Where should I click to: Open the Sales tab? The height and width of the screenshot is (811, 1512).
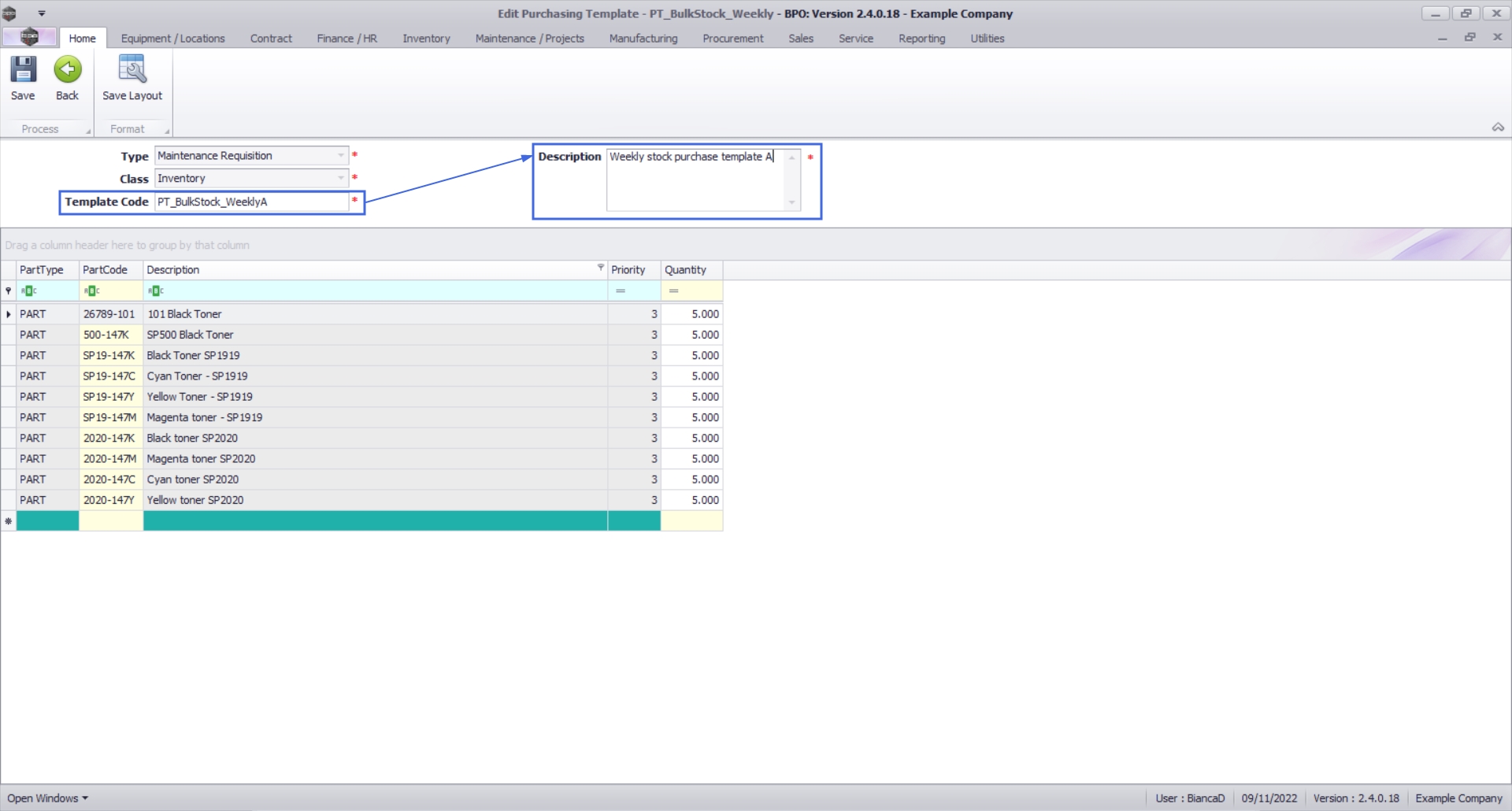[800, 38]
